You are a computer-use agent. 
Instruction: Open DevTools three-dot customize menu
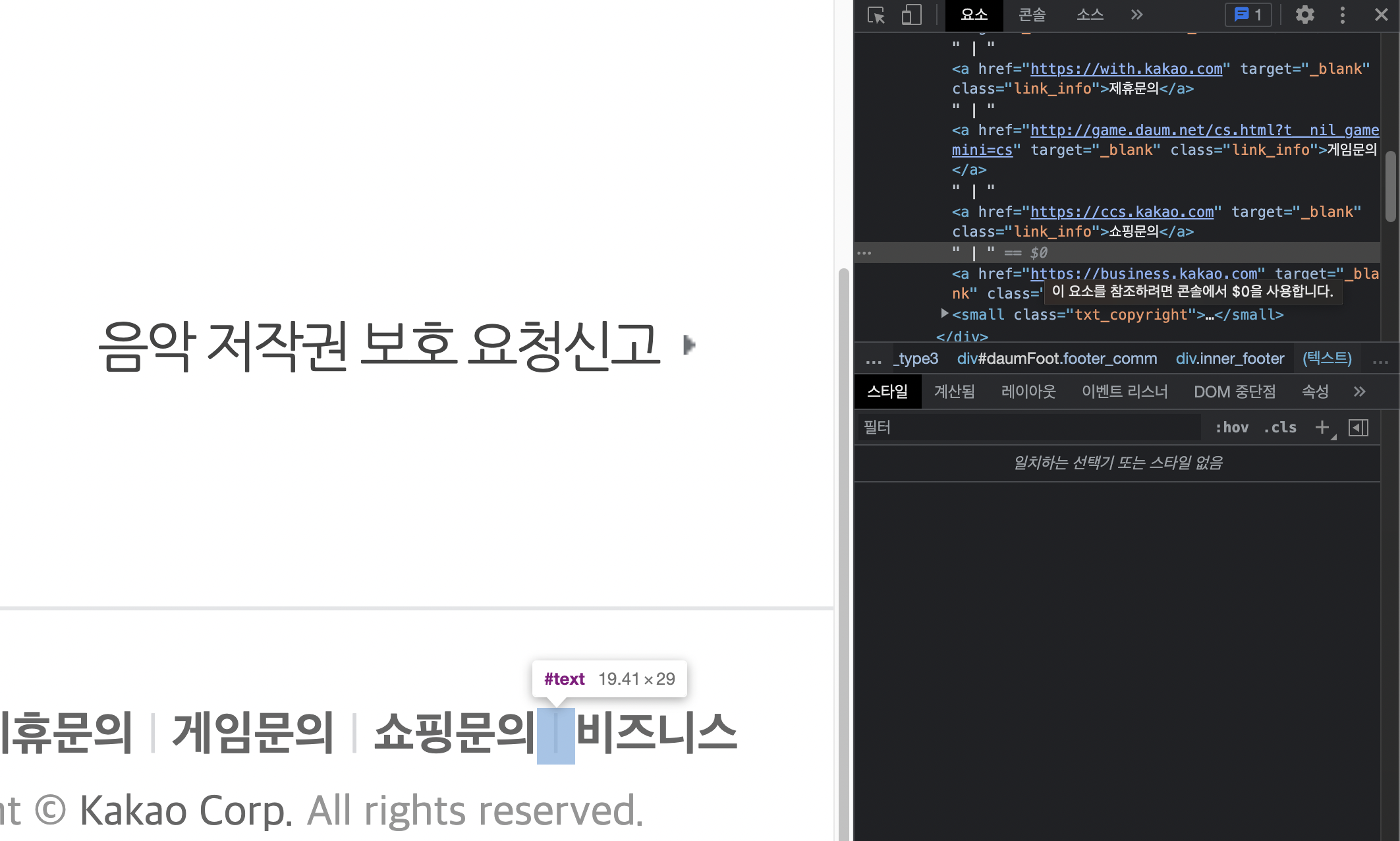coord(1343,14)
